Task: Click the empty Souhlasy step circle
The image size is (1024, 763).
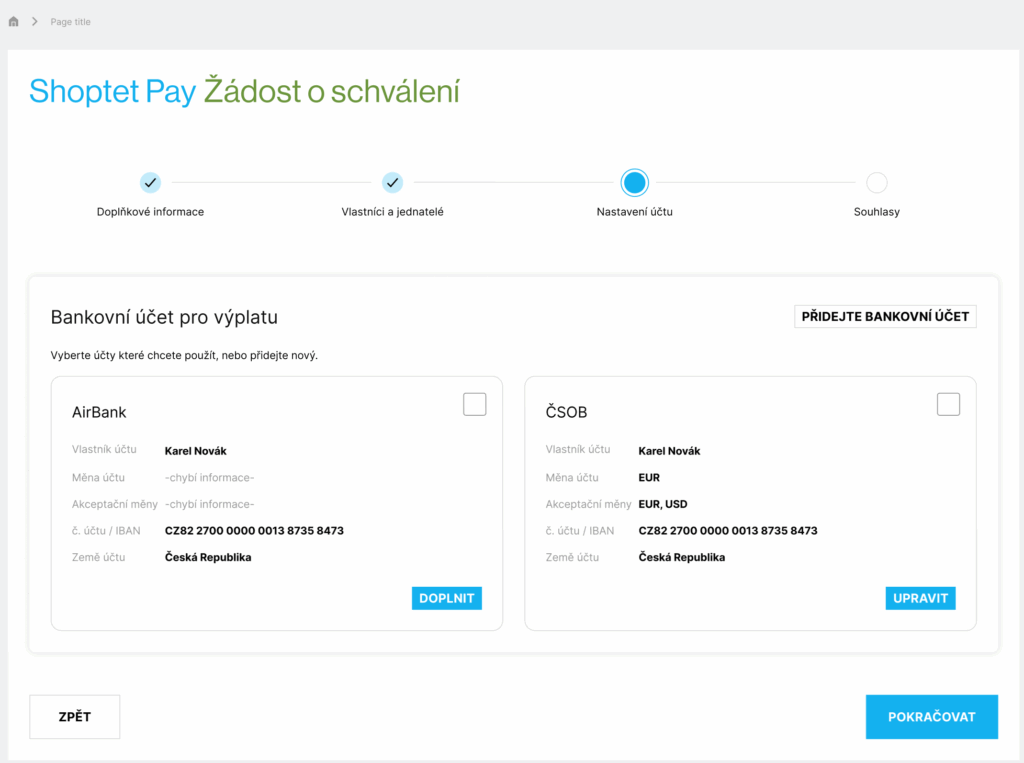Action: point(876,182)
